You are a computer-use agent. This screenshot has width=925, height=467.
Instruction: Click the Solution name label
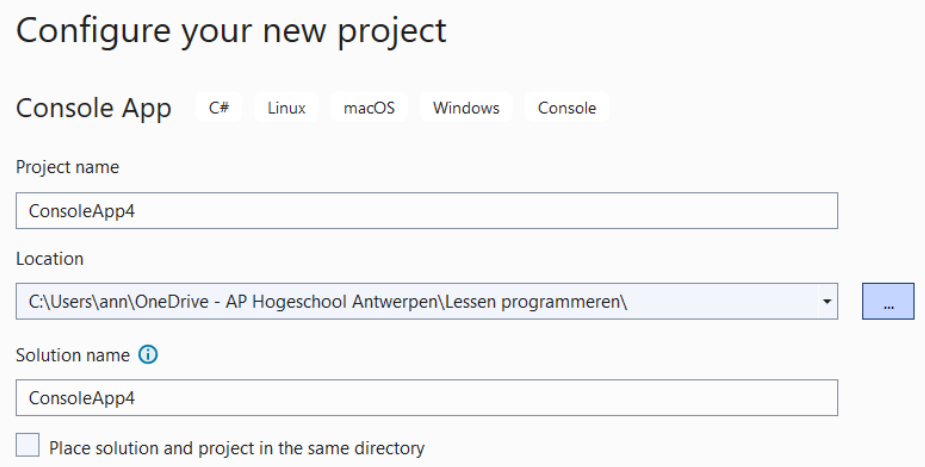click(x=73, y=355)
